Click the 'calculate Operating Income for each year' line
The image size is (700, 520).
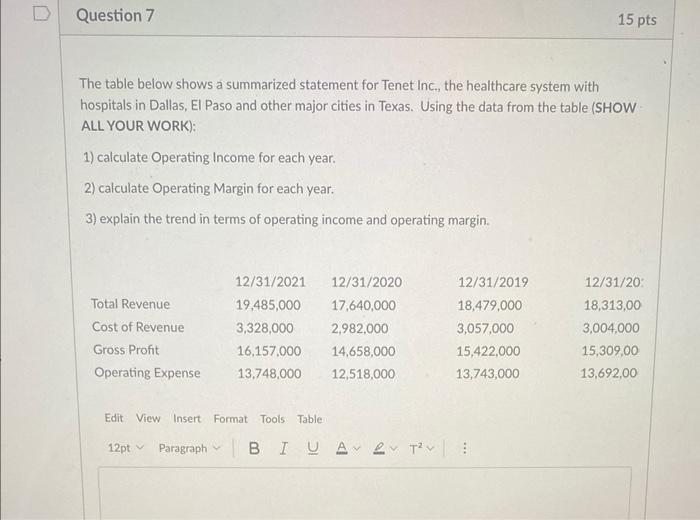point(209,158)
